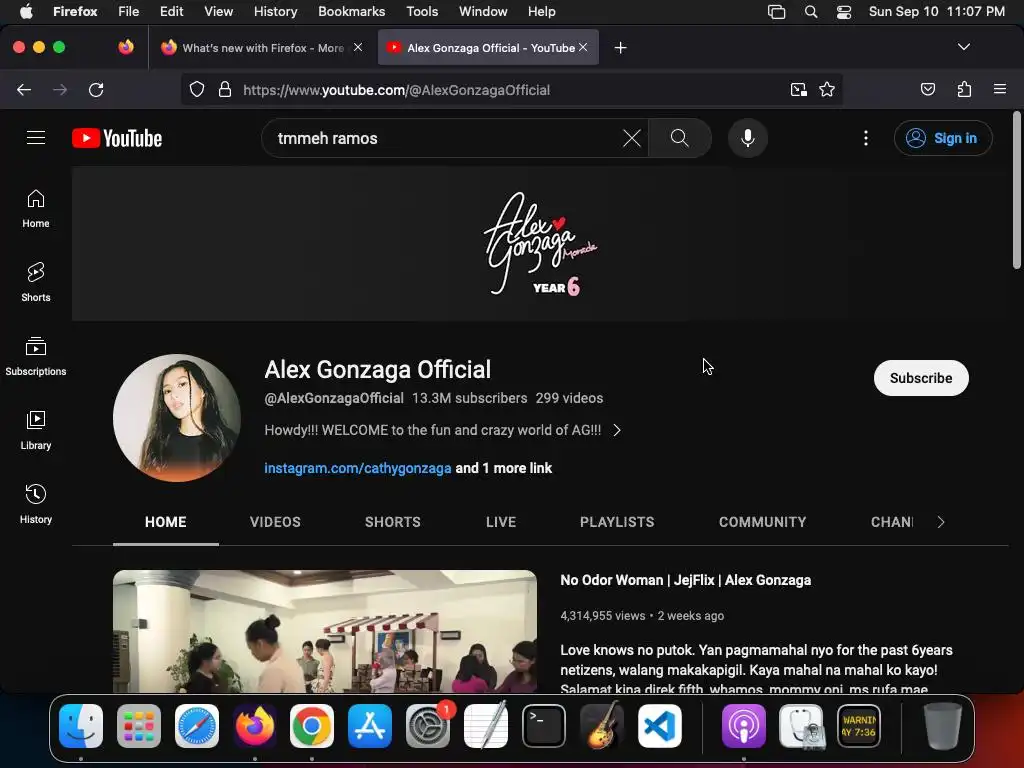Close the Alex Gonzaga Official tab
This screenshot has height=768, width=1024.
[x=583, y=47]
